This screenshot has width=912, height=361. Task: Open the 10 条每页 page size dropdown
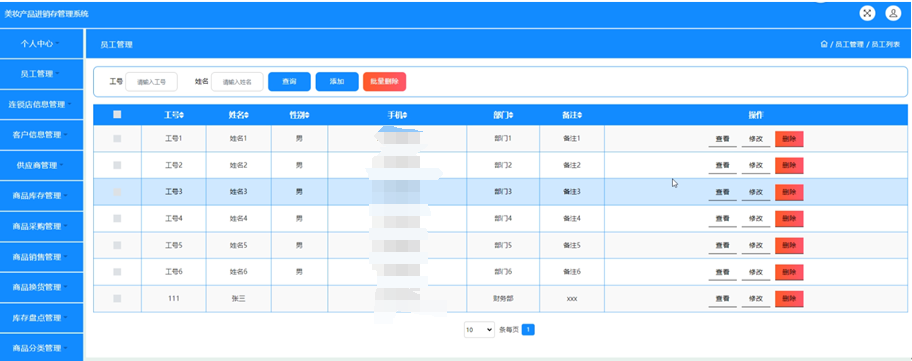[479, 330]
